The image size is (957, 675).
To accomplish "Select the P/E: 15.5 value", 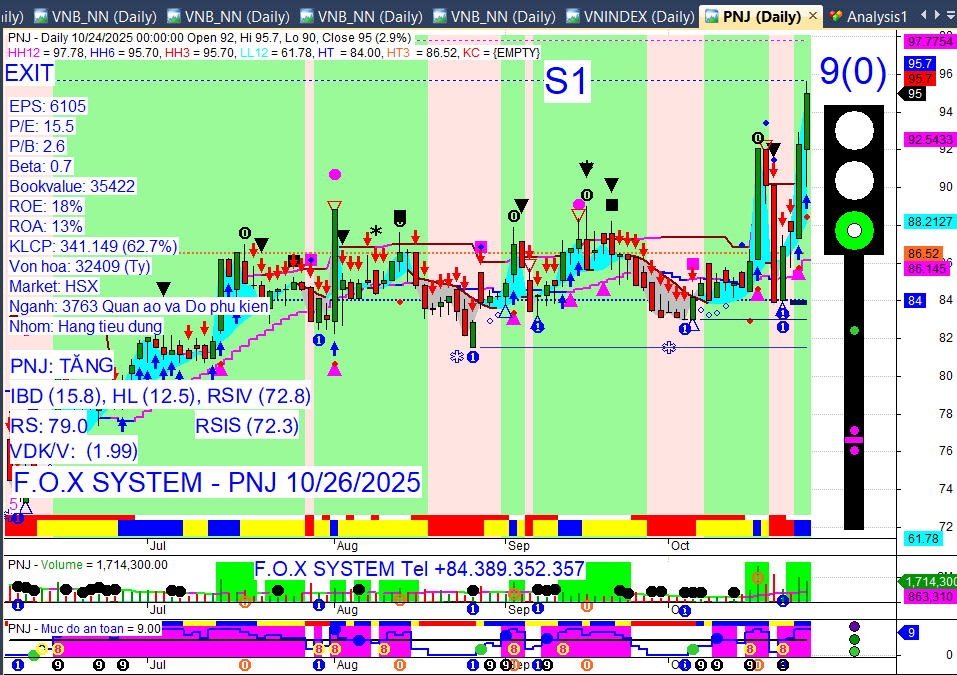I will point(42,126).
